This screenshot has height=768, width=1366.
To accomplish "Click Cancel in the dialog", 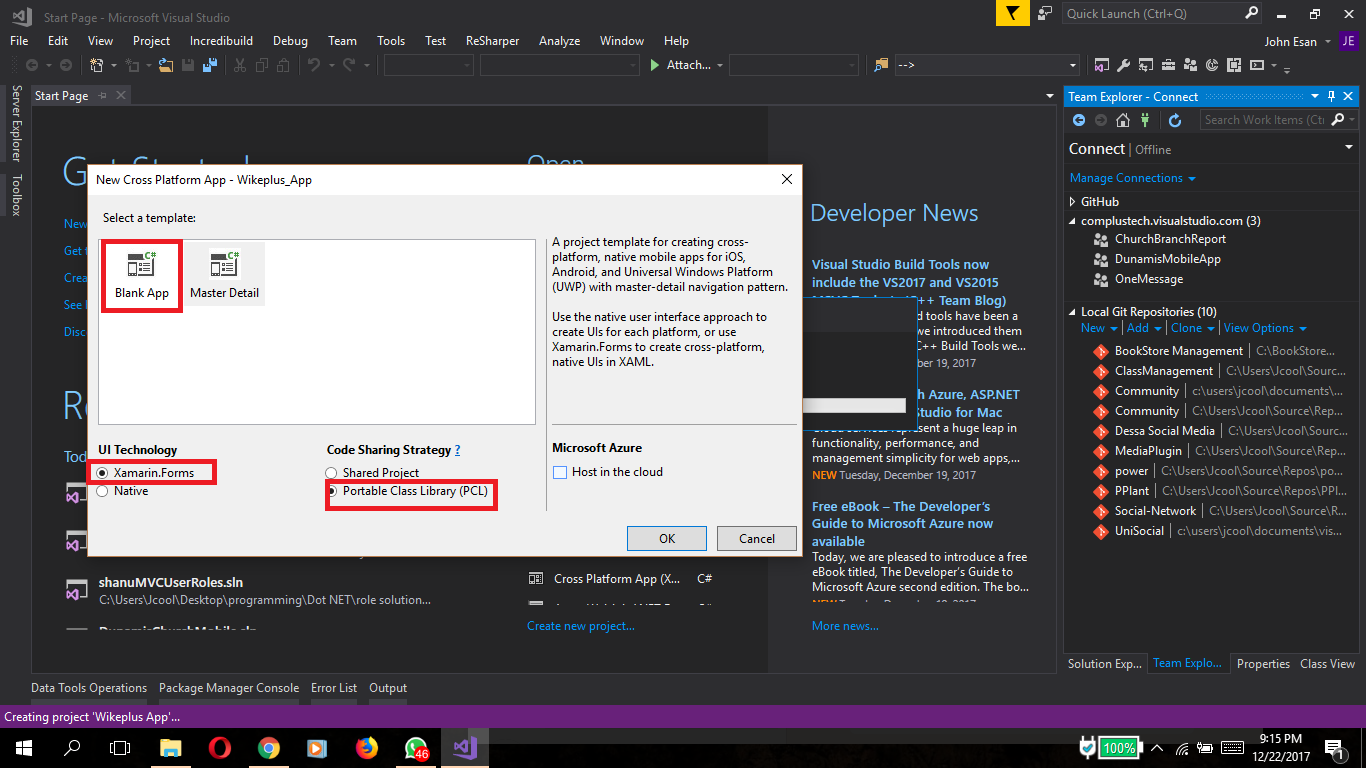I will tap(757, 538).
